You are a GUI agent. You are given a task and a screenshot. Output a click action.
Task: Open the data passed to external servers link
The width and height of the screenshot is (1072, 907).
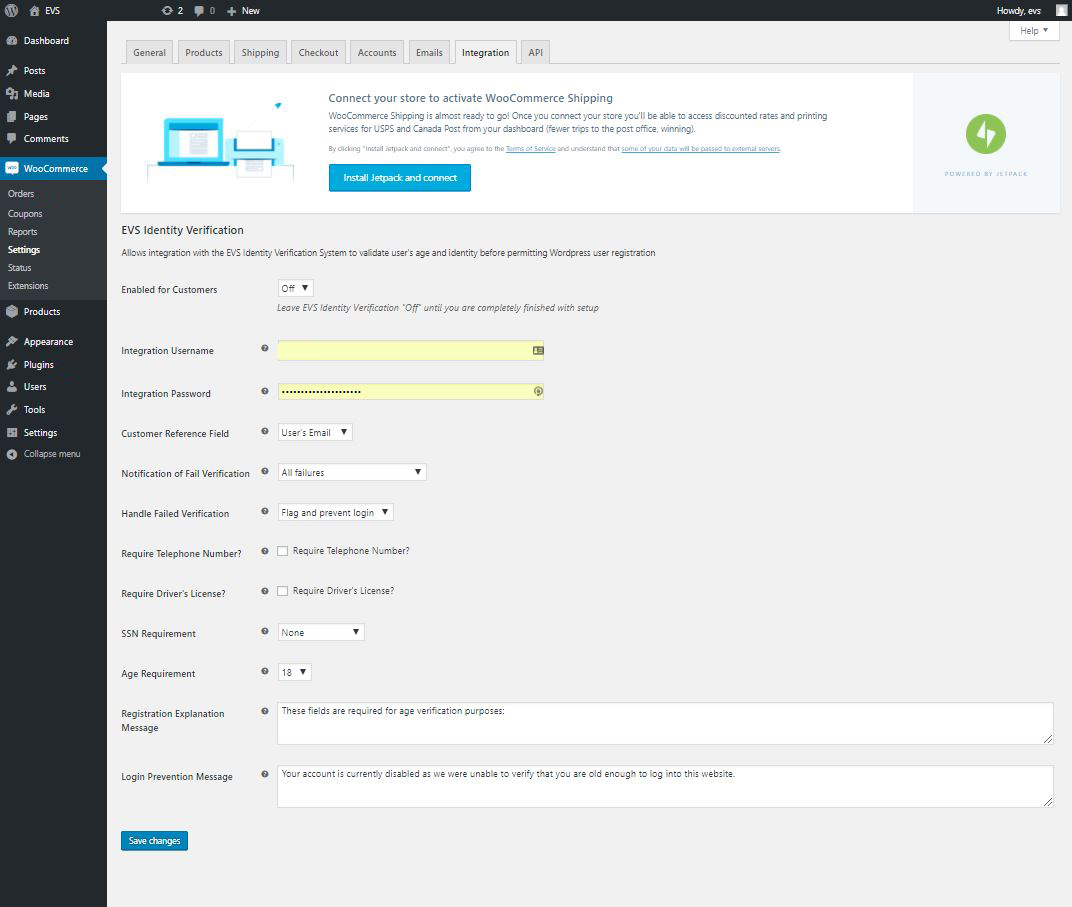tap(701, 148)
